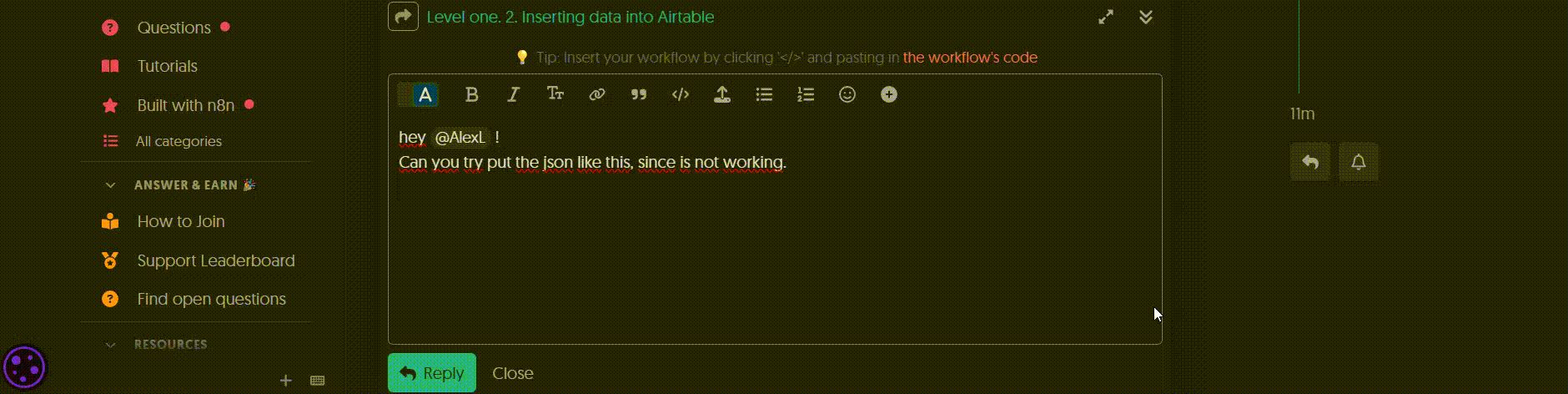Expand the composer to fullscreen
The width and height of the screenshot is (1568, 394).
1106,17
